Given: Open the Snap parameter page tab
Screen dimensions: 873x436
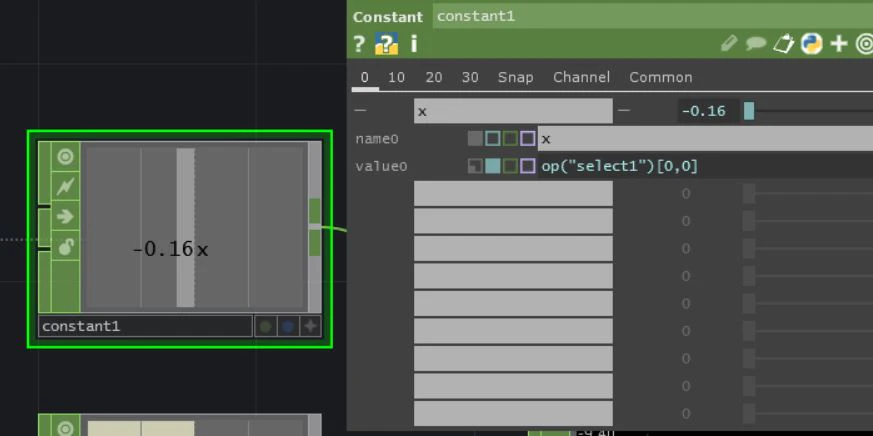Looking at the screenshot, I should [516, 77].
